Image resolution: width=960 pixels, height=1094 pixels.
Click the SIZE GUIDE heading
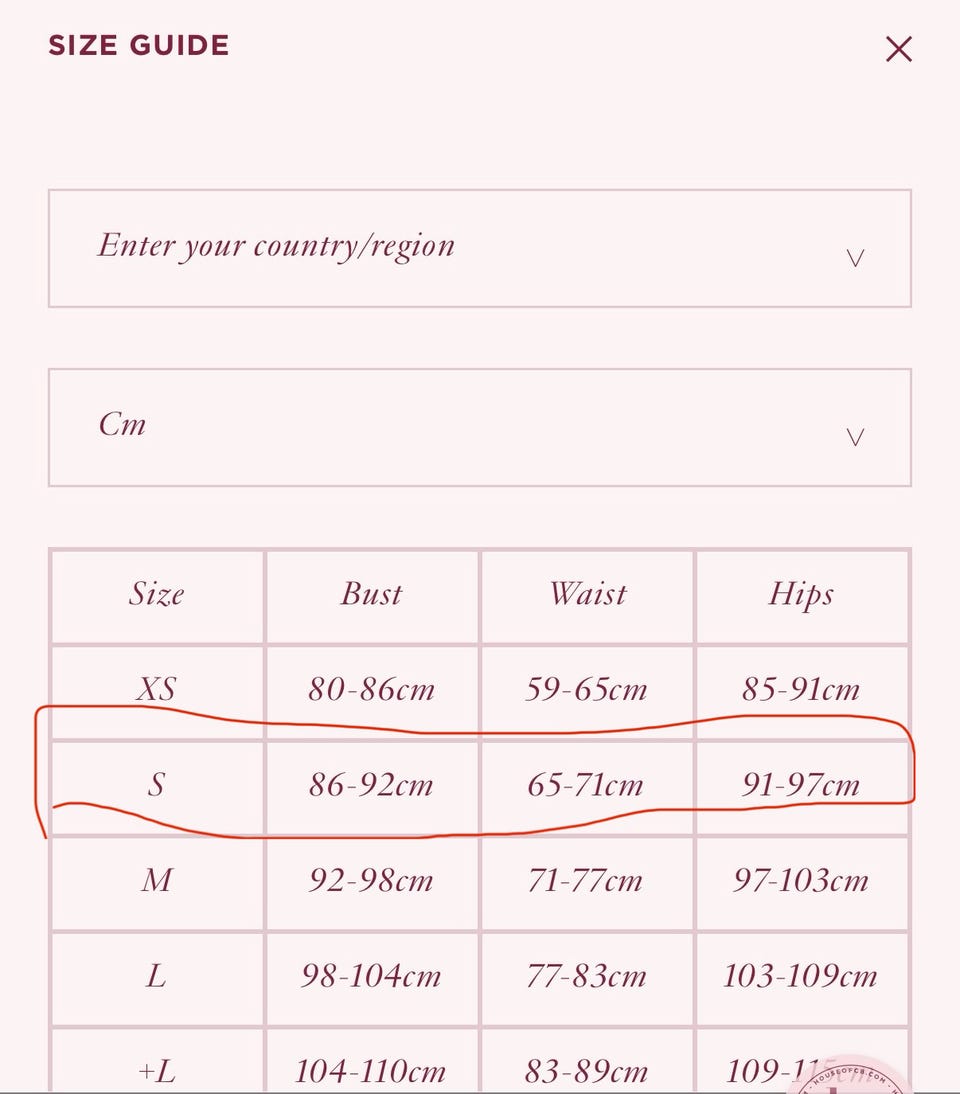139,46
